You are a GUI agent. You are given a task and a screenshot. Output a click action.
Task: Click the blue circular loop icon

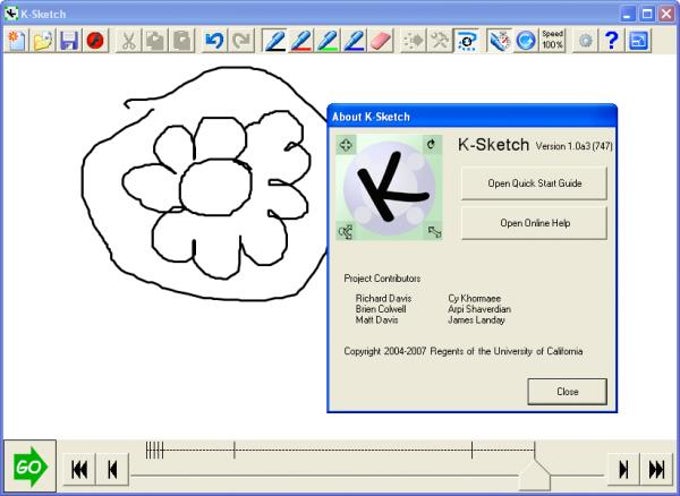tap(526, 41)
